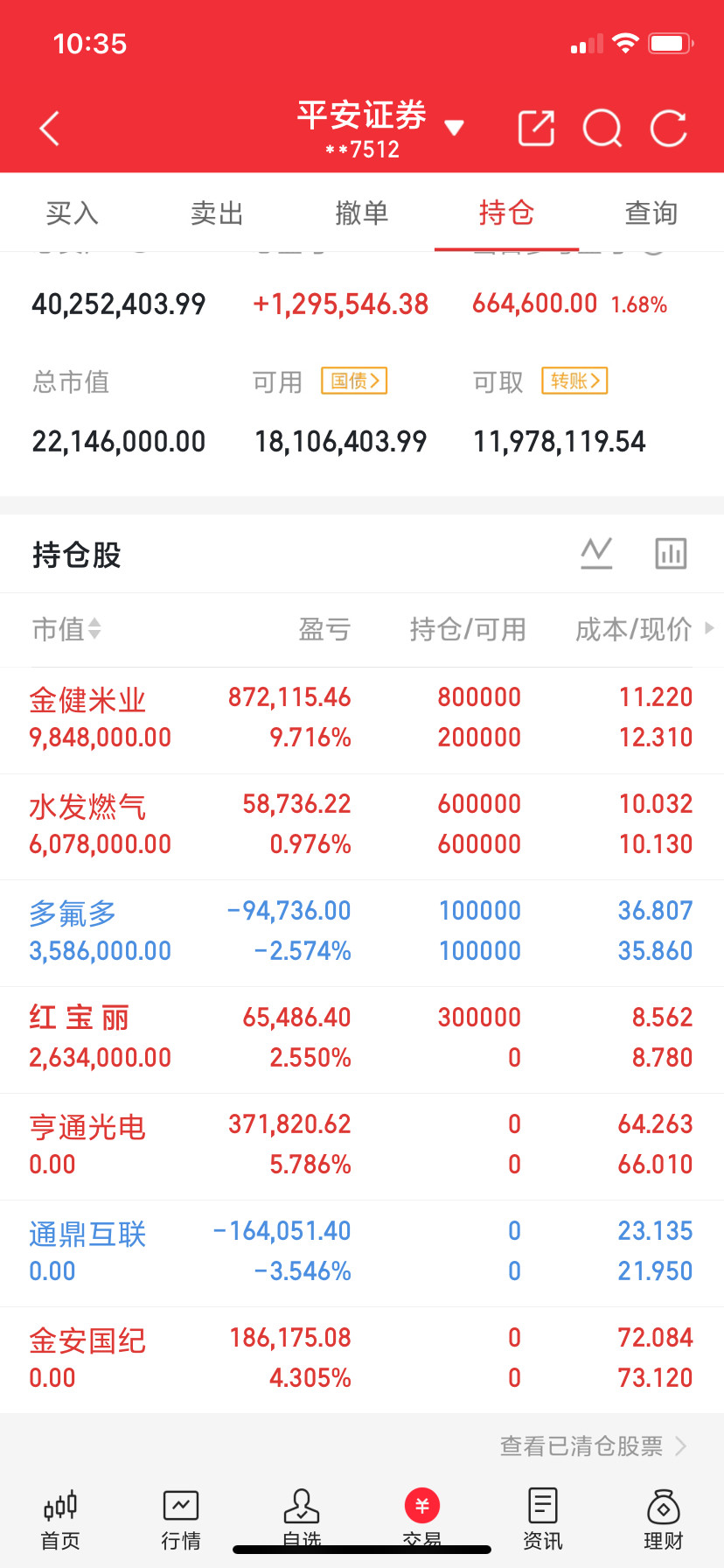
Task: Tap the 国债 badge next to 可用
Action: (x=355, y=381)
